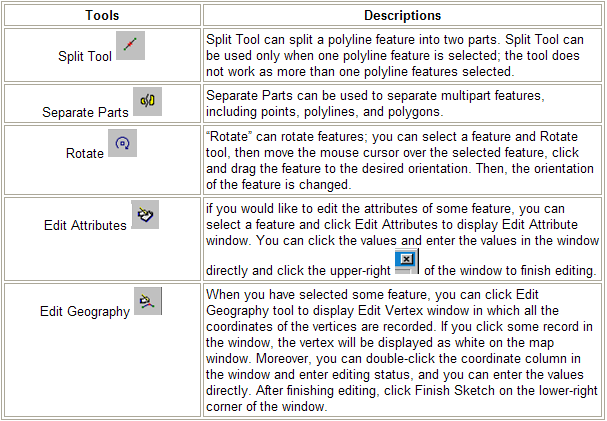This screenshot has width=607, height=421.
Task: Activate the Rotate tool icon
Action: tap(122, 143)
